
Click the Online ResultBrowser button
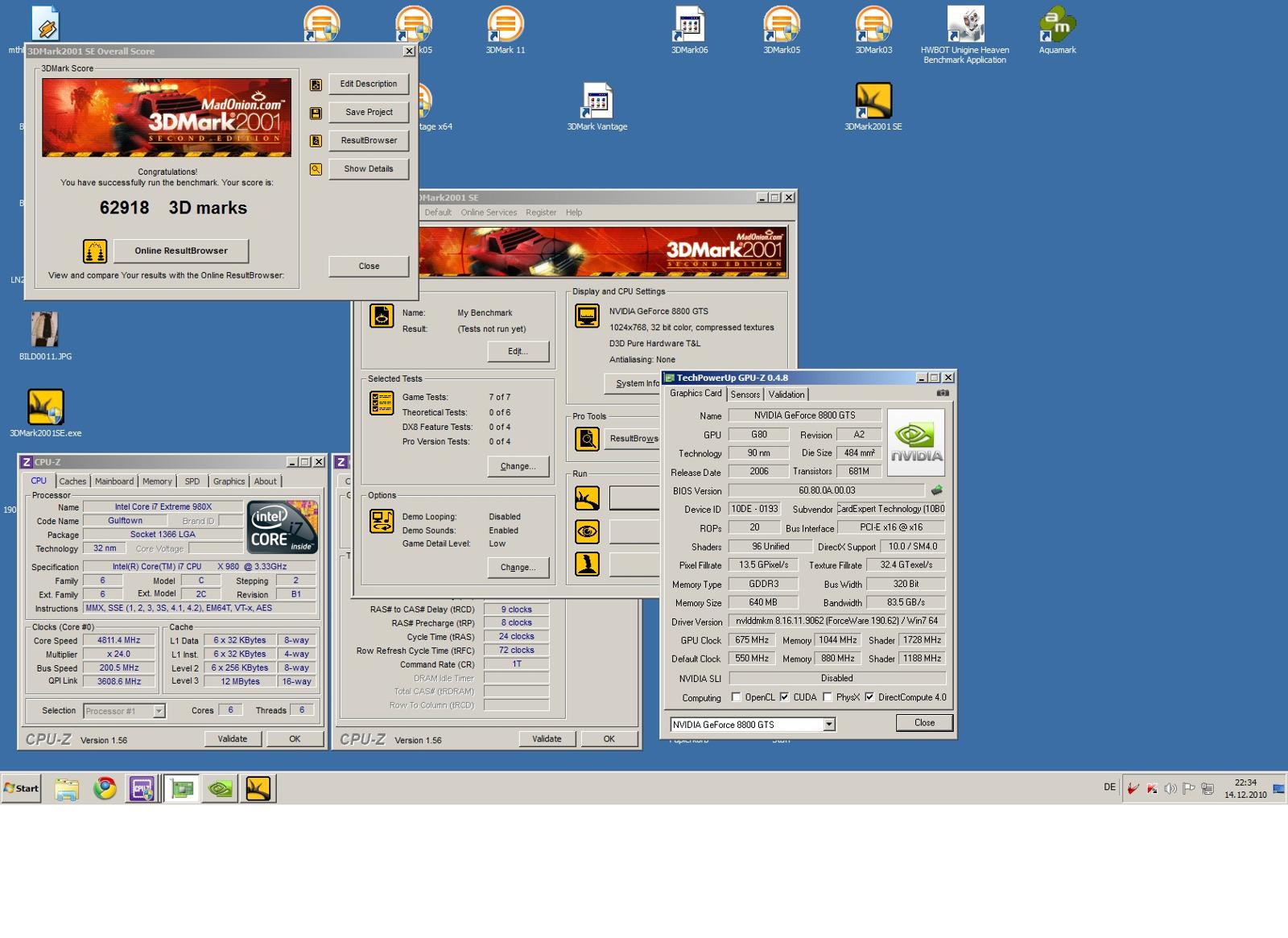[181, 251]
